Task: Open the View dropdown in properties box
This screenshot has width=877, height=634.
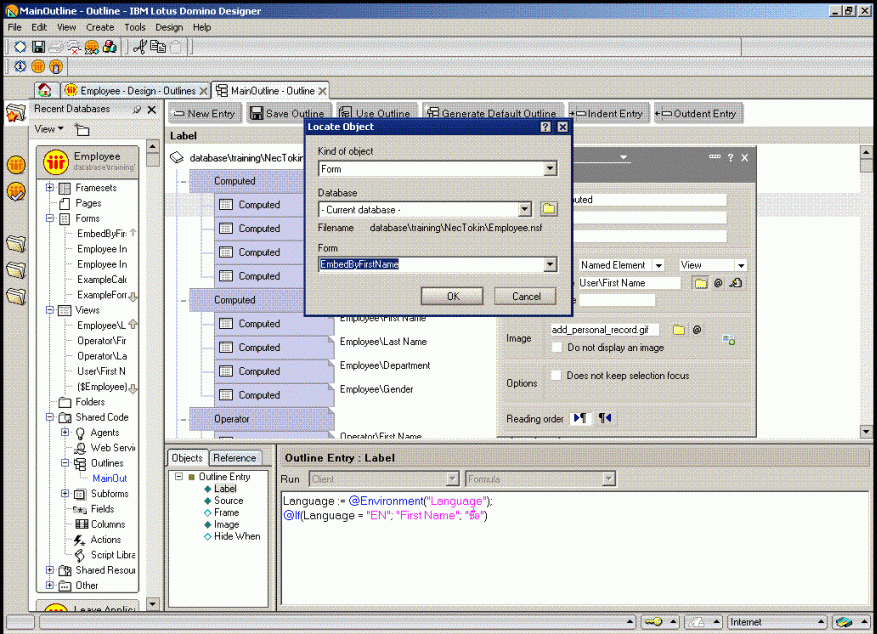Action: (x=741, y=265)
